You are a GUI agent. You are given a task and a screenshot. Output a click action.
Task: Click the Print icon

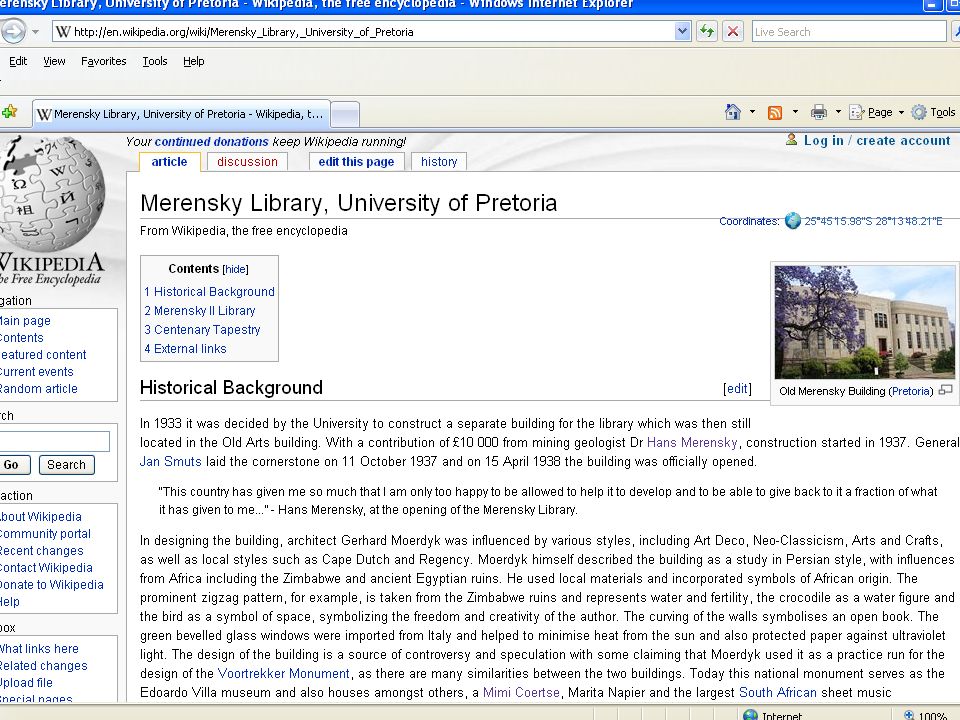tap(819, 112)
